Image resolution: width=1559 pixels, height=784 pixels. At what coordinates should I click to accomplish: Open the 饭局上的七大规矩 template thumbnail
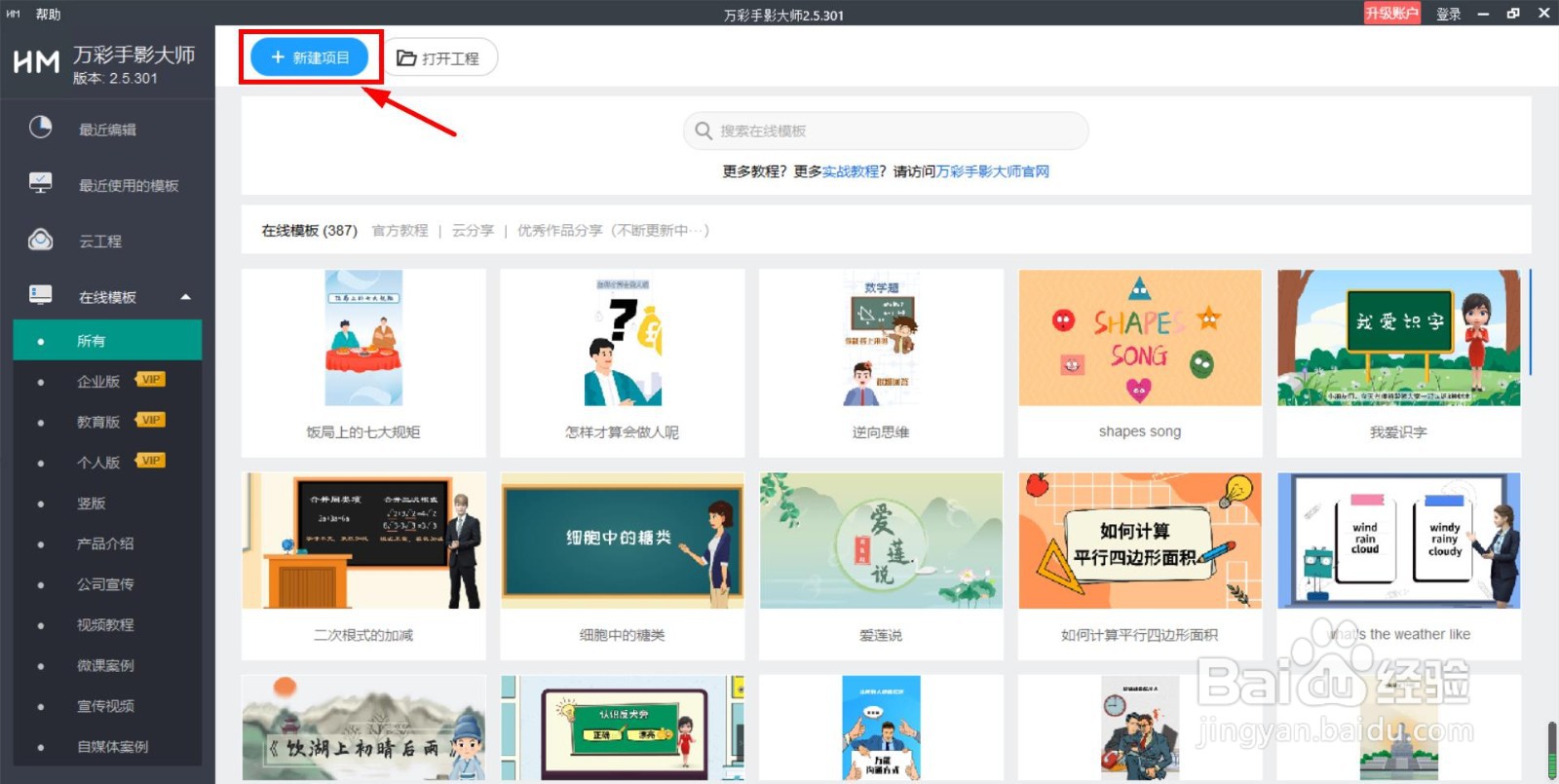point(363,338)
